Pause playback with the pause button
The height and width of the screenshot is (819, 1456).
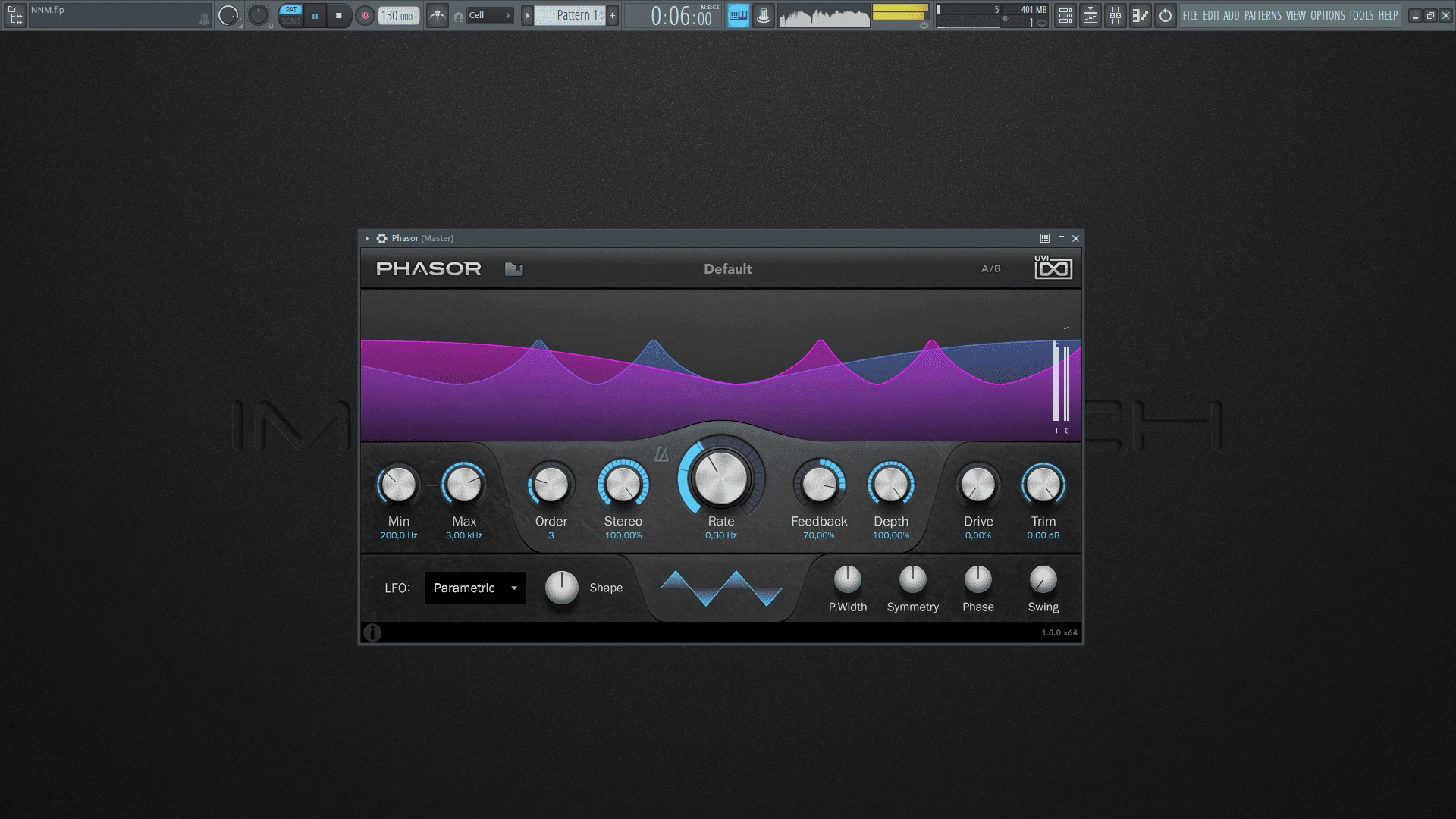point(315,15)
